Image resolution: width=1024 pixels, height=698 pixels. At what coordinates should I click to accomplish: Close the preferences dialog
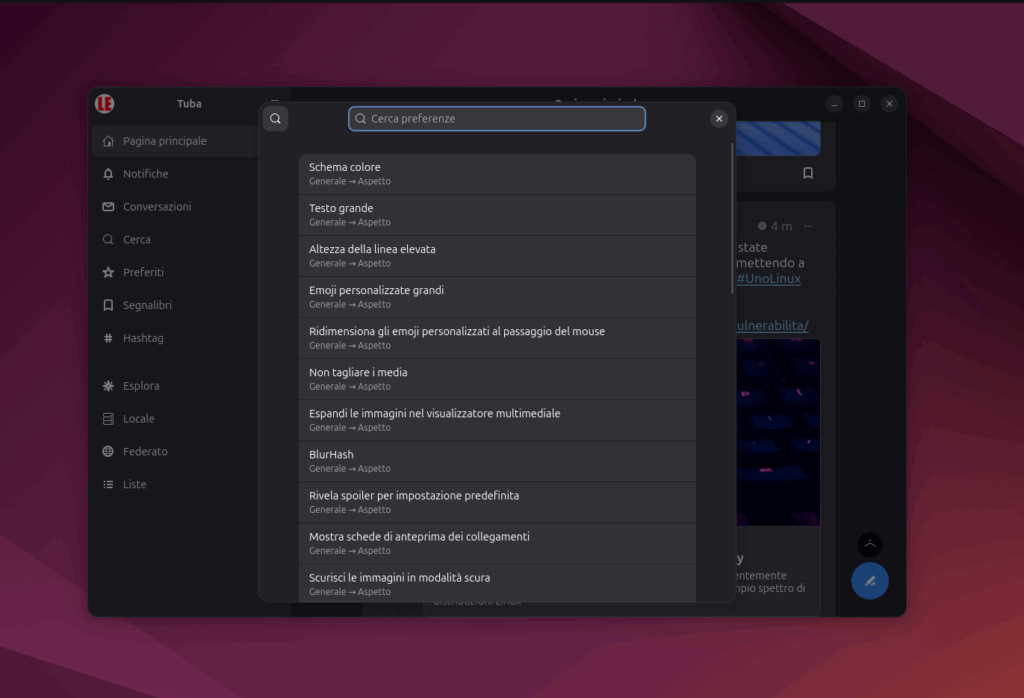tap(718, 119)
